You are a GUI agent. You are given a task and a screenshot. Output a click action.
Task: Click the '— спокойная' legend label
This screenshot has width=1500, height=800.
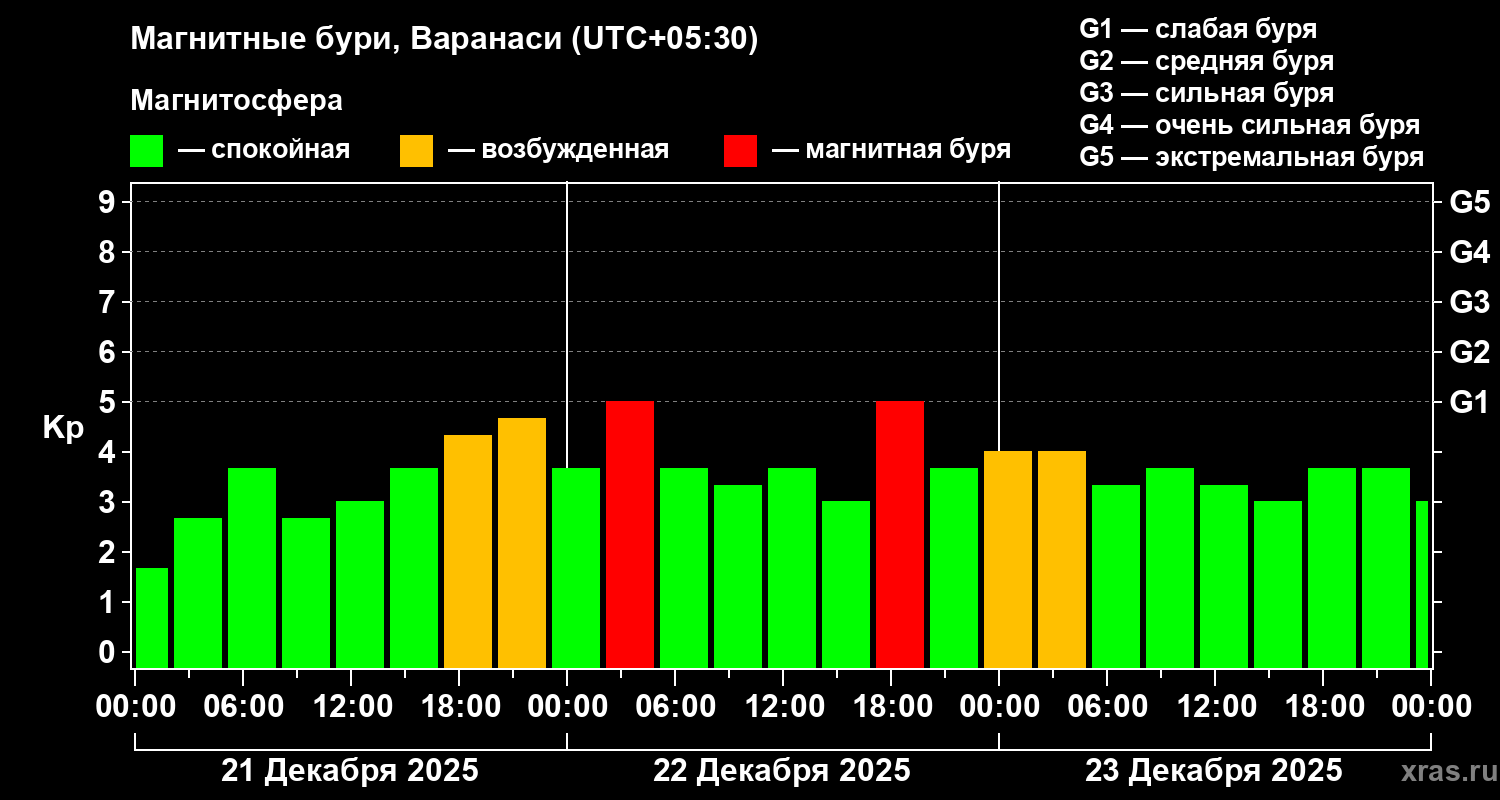(264, 151)
